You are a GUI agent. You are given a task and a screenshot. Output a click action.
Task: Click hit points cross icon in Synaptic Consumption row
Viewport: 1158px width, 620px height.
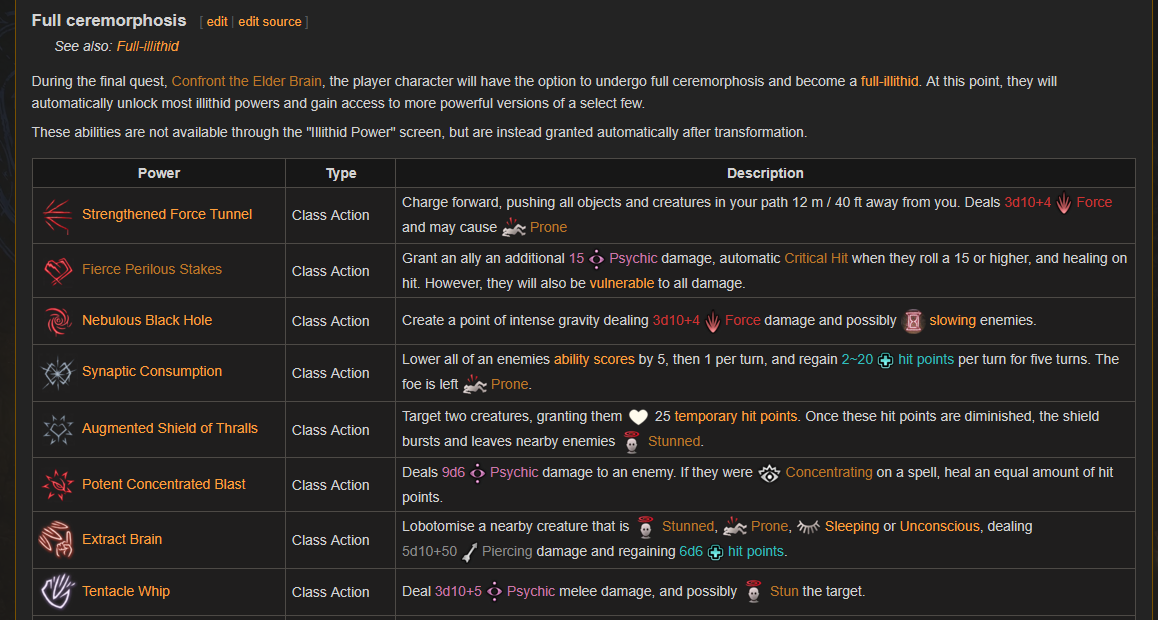click(885, 360)
